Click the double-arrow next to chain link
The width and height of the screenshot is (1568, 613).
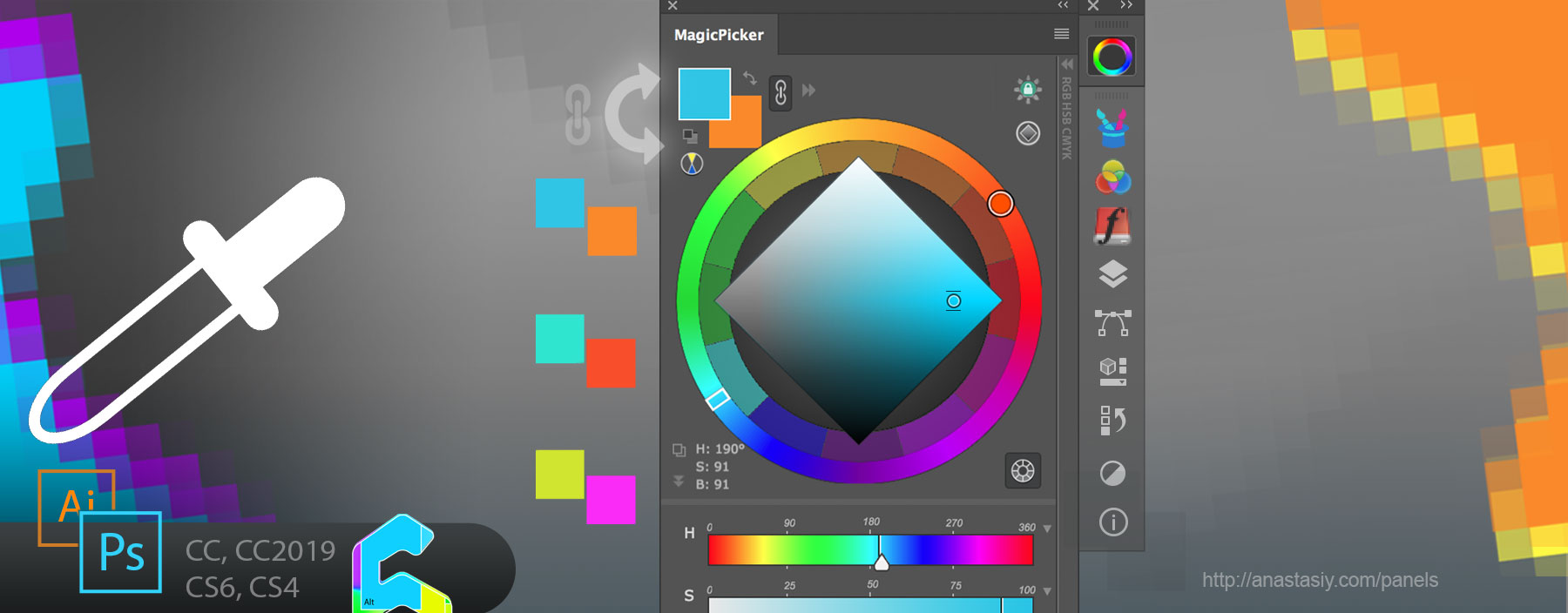coord(808,90)
